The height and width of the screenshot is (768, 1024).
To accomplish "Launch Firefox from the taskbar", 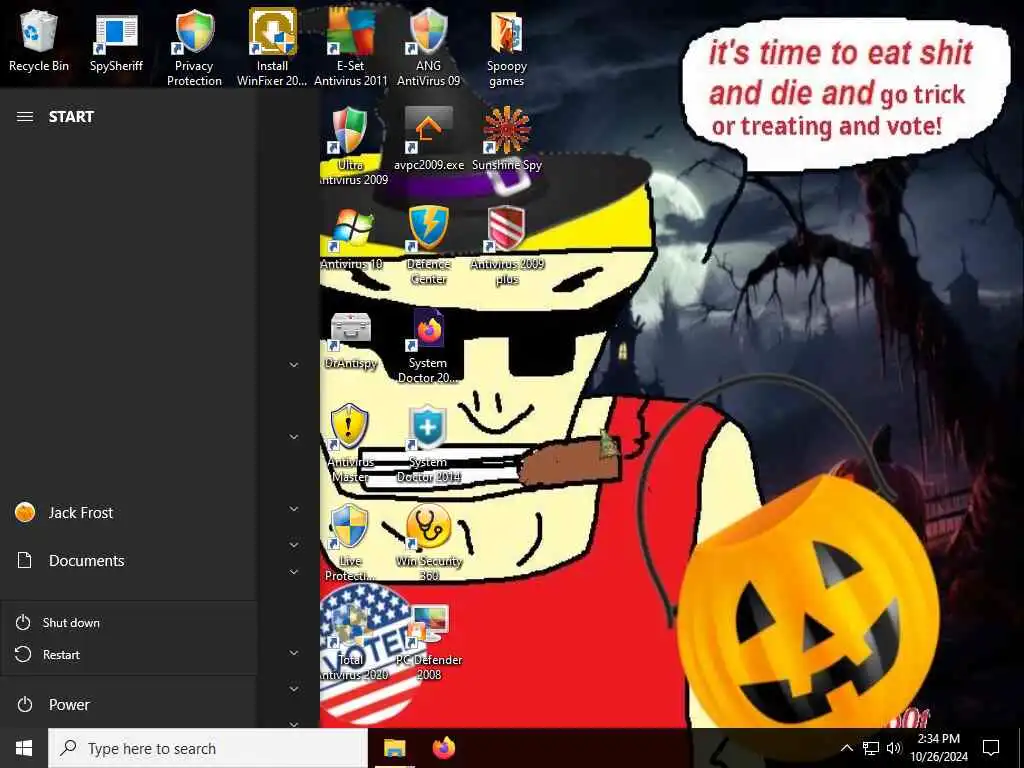I will [x=444, y=748].
